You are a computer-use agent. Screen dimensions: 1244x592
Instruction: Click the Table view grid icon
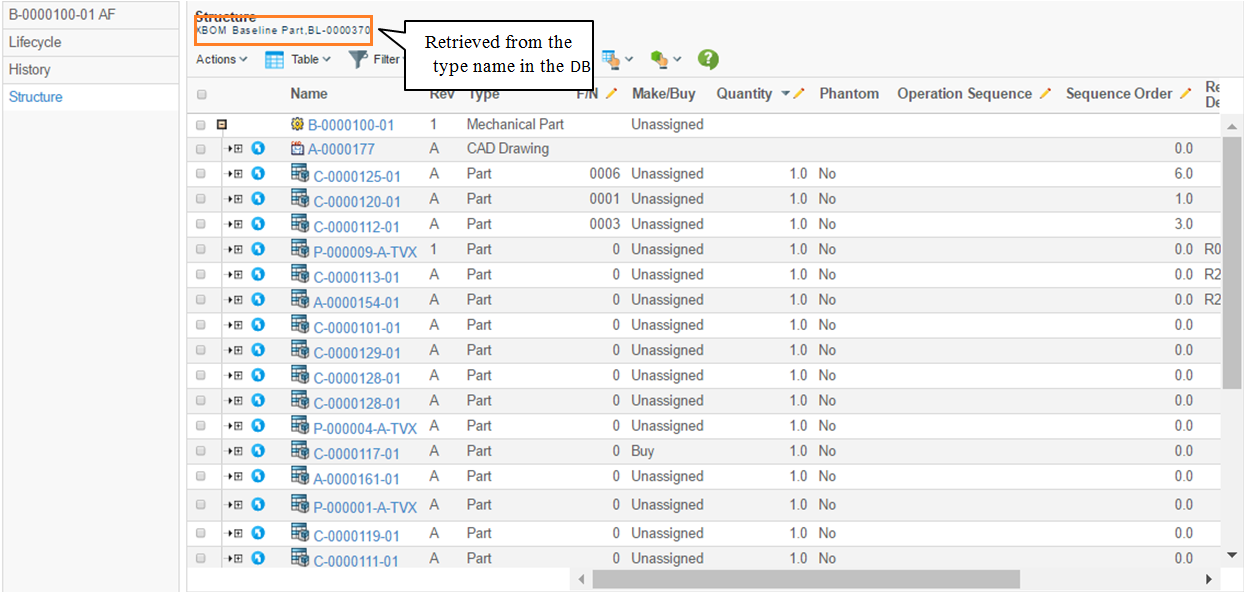tap(274, 60)
